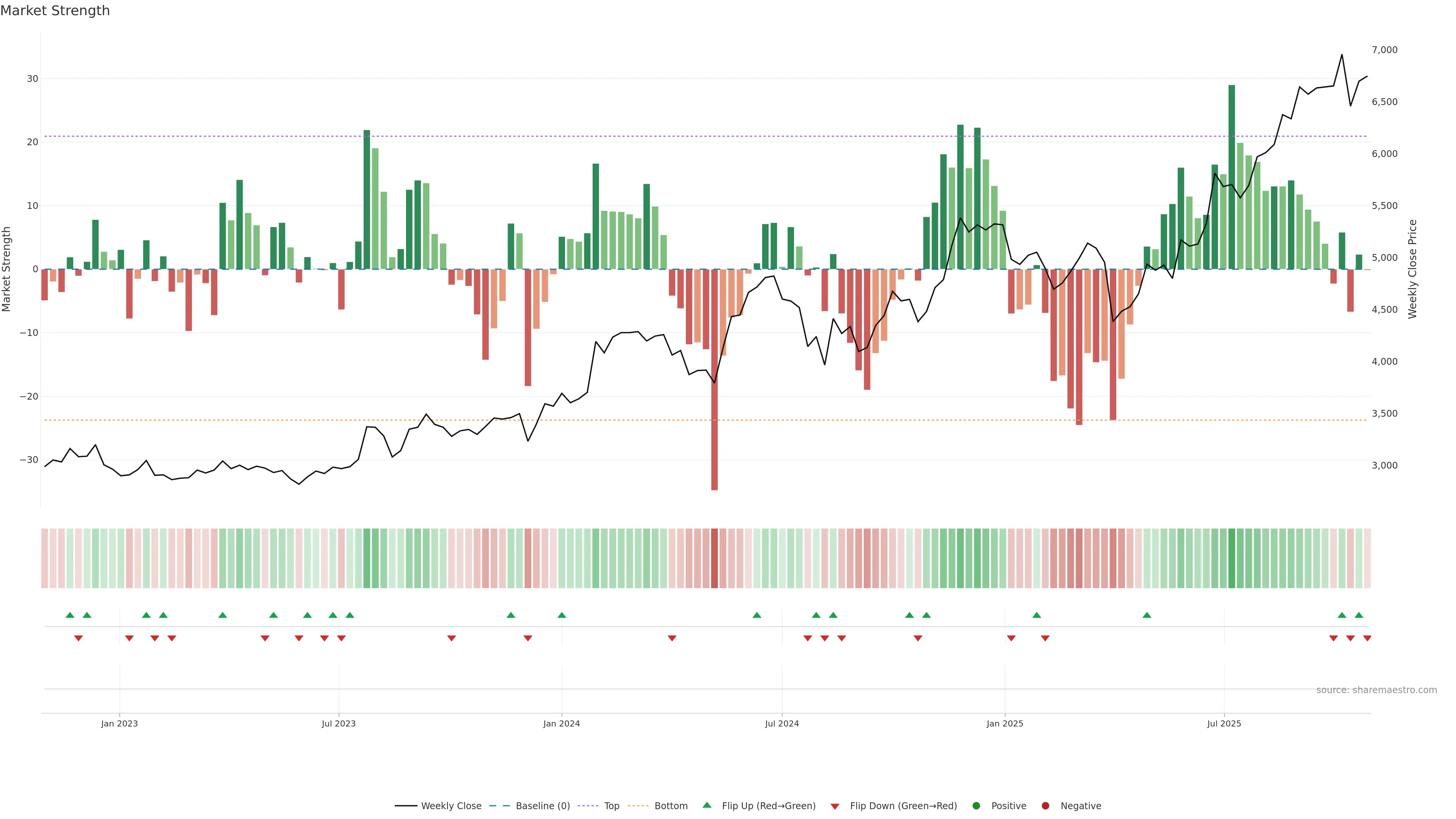Click the Jan 2024 x-axis label
The width and height of the screenshot is (1456, 819).
tap(561, 723)
